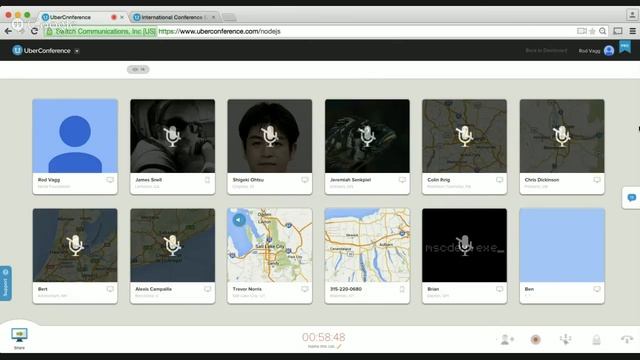Open a new browser tab
640x360 pixels.
[229, 17]
